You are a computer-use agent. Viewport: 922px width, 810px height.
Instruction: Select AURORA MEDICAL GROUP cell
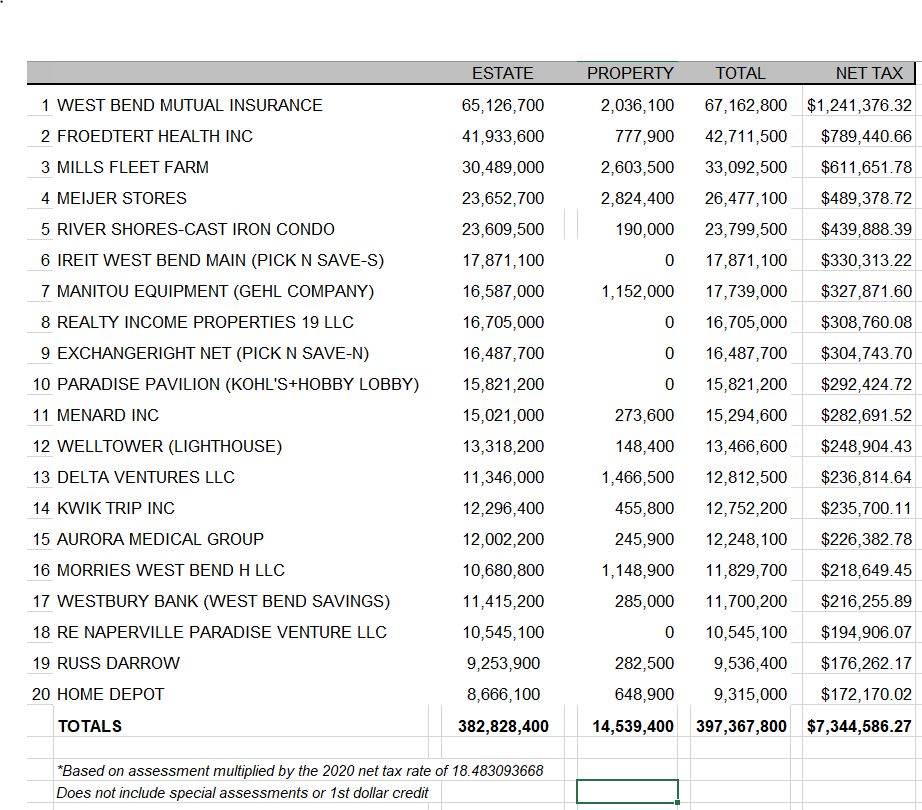[160, 540]
